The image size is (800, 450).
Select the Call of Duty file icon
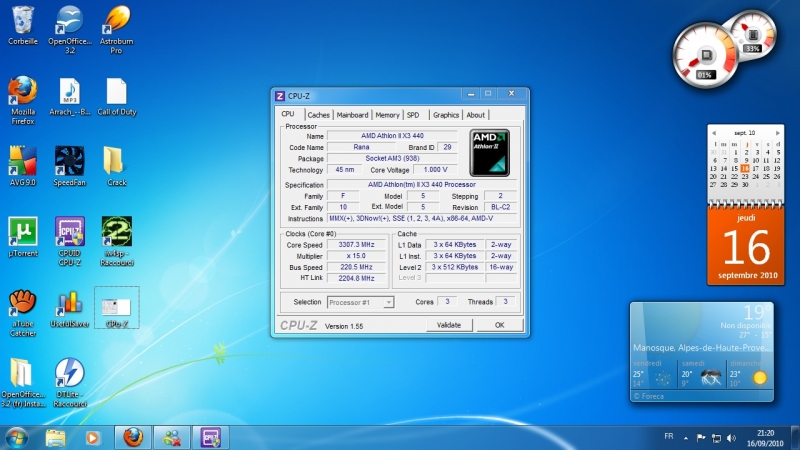pyautogui.click(x=116, y=97)
